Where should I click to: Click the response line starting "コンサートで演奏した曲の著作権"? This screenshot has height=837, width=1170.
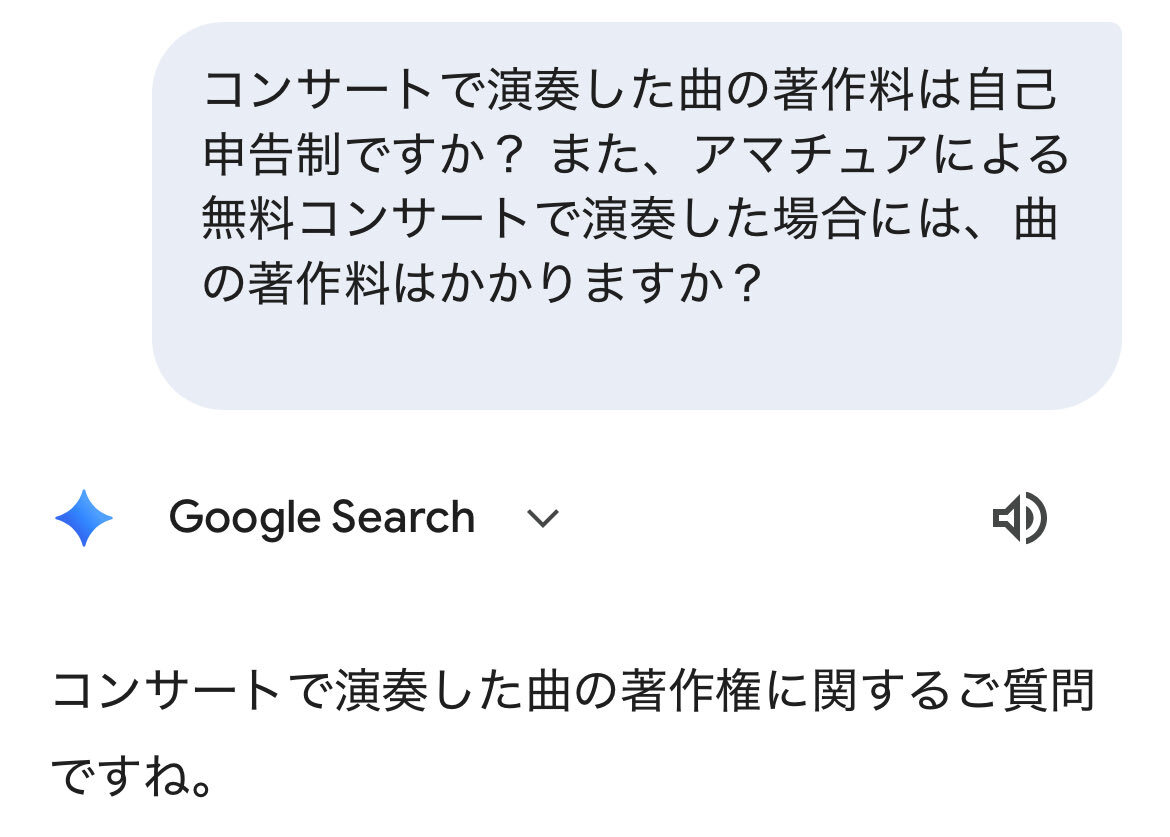(x=573, y=692)
